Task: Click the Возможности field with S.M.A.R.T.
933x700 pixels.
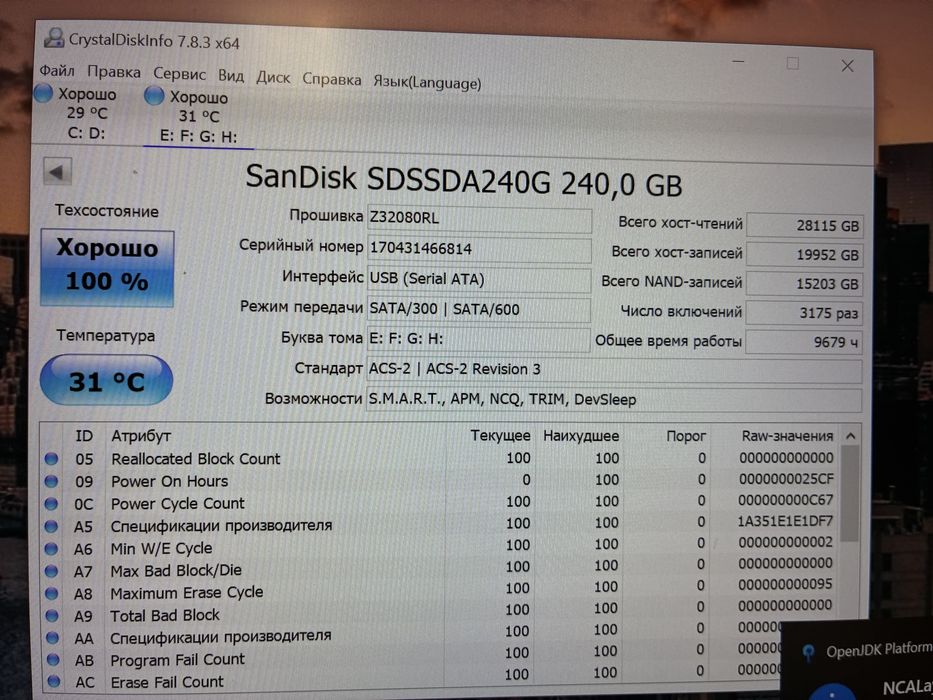Action: (614, 400)
